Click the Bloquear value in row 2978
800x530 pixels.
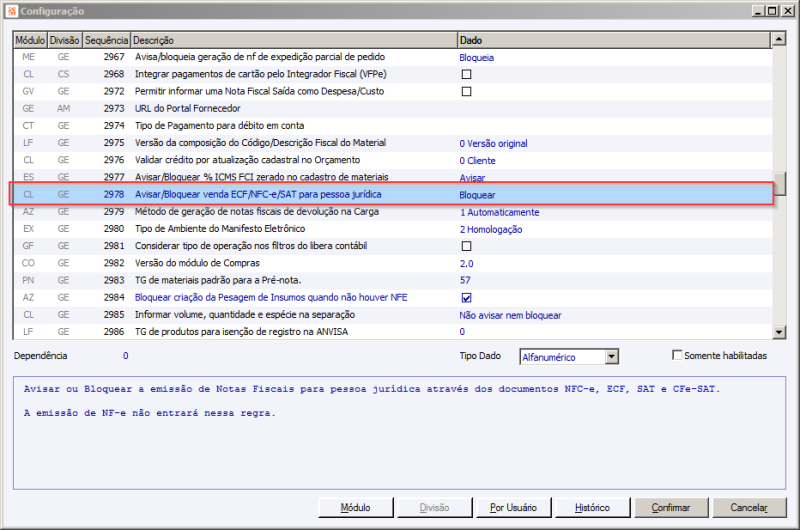click(x=477, y=195)
